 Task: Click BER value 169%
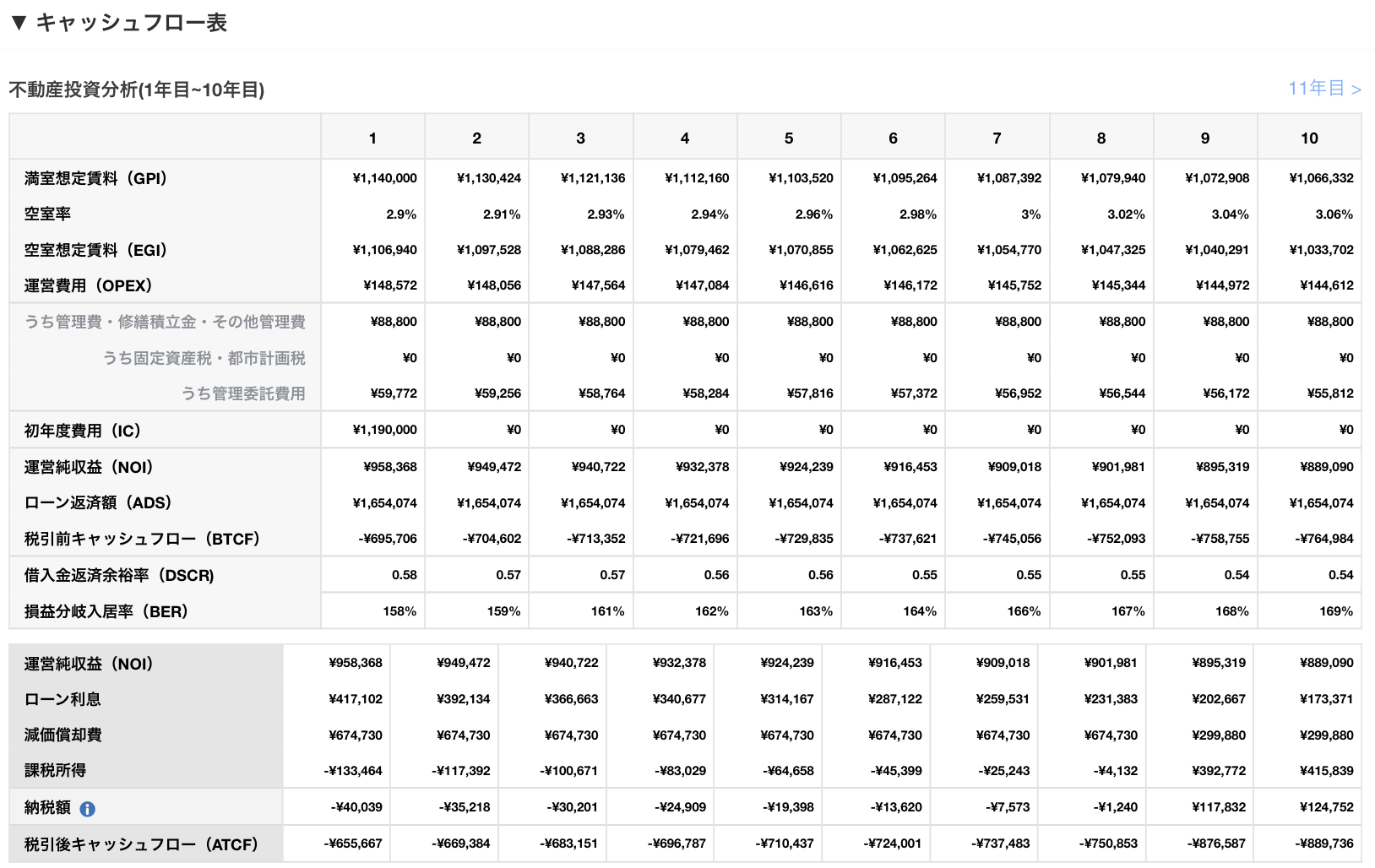pyautogui.click(x=1336, y=611)
